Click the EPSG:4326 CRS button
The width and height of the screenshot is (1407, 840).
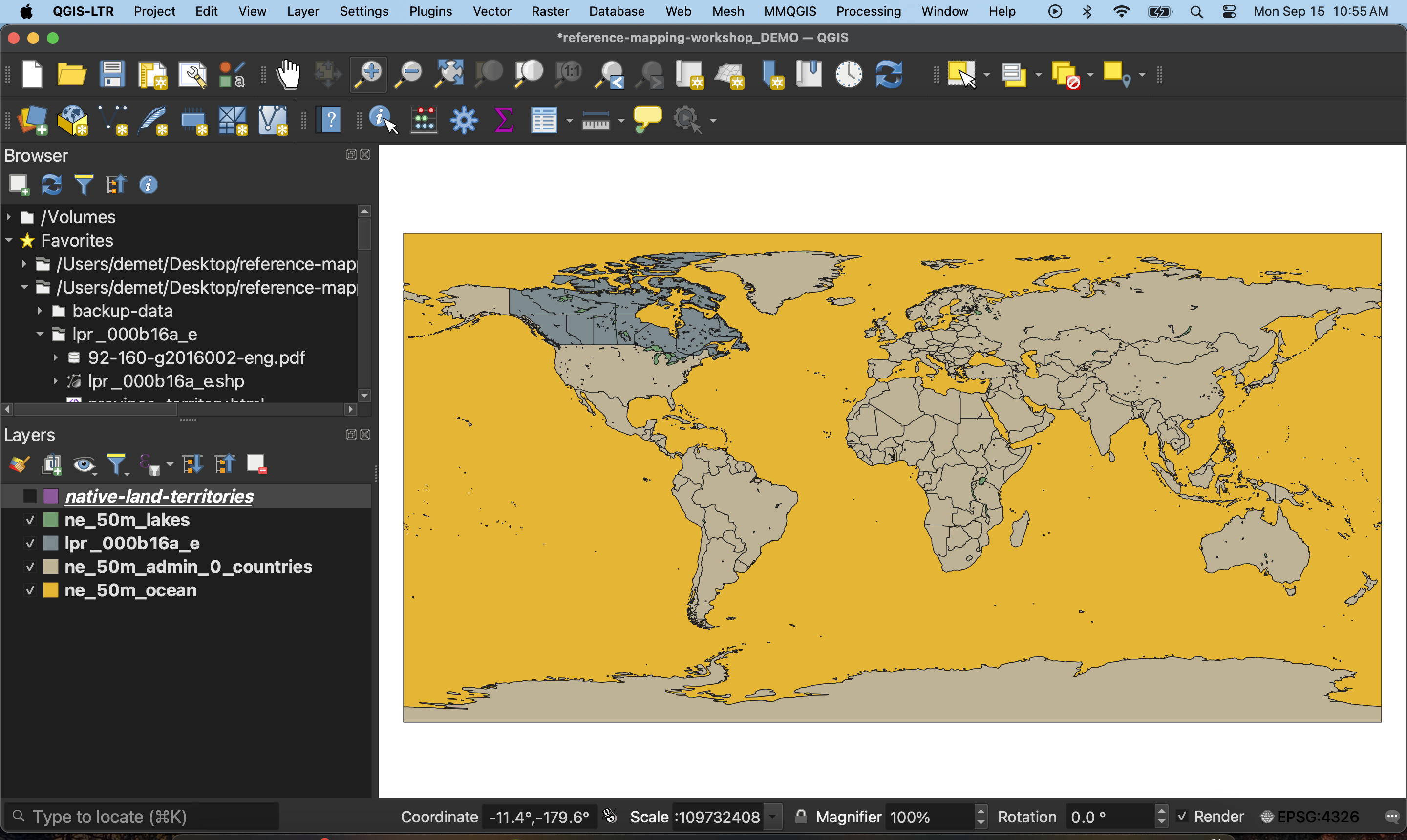click(x=1310, y=816)
